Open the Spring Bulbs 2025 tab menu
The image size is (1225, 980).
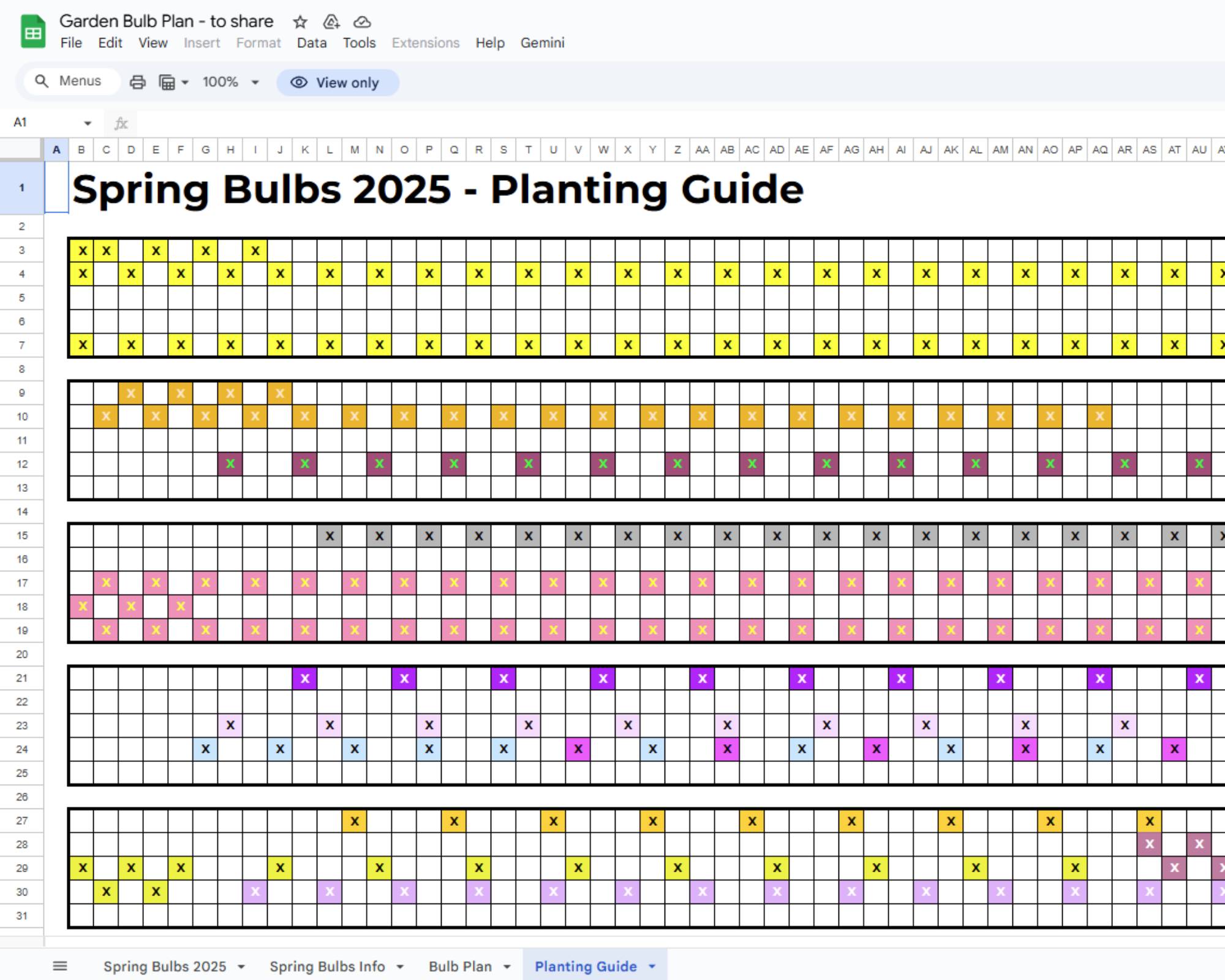239,967
